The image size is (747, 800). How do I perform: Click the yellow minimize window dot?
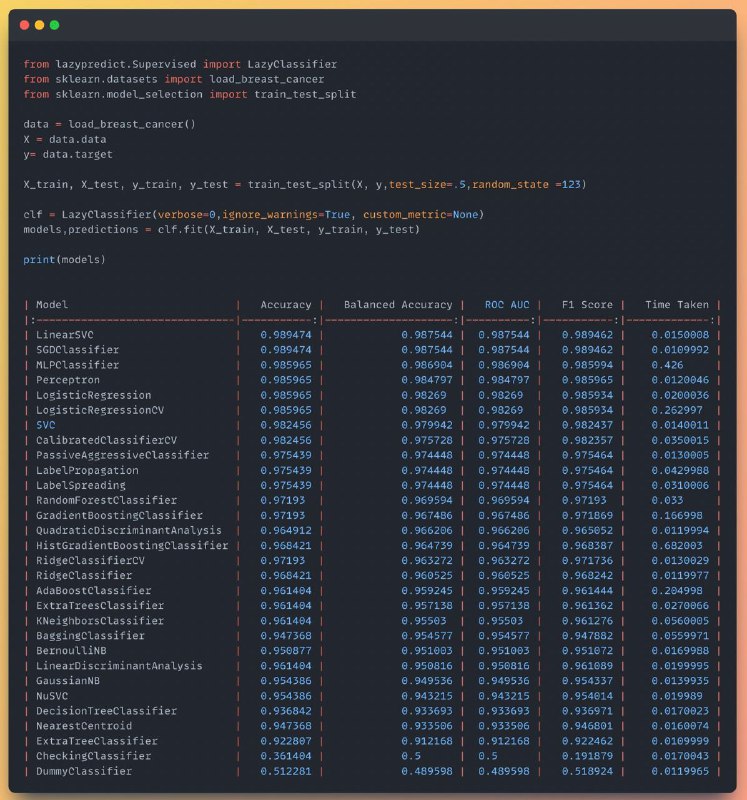[x=39, y=25]
